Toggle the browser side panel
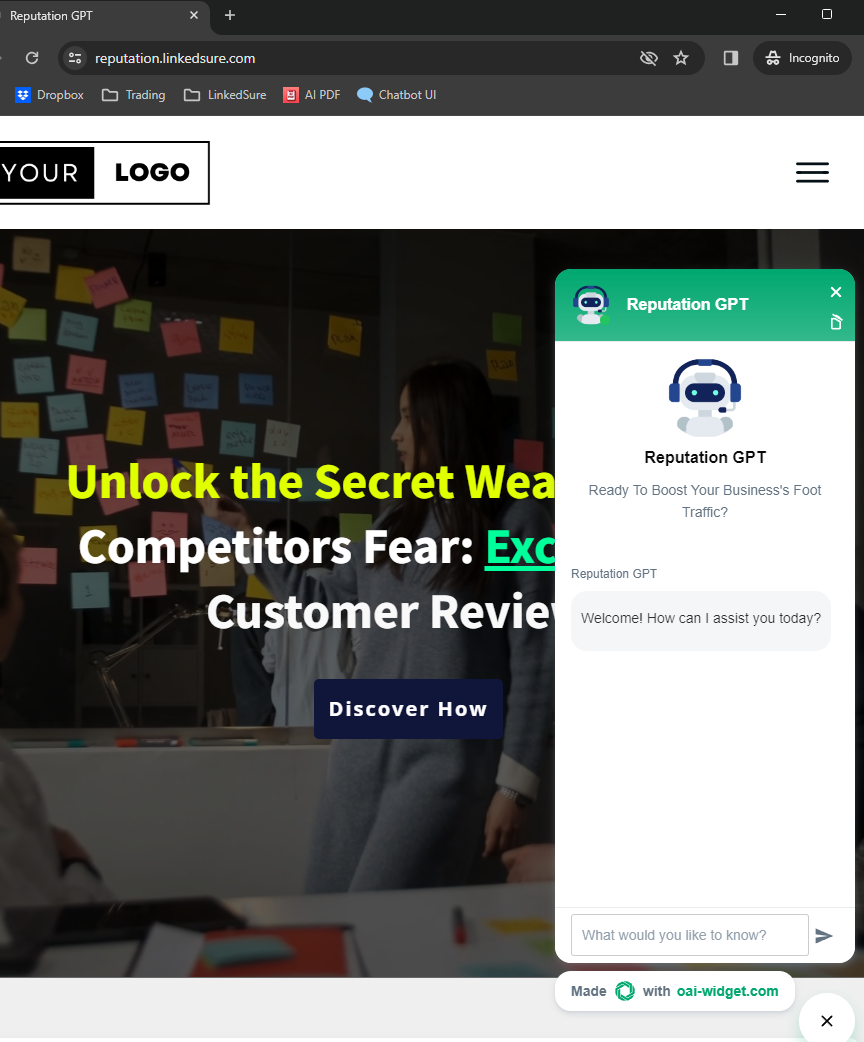The width and height of the screenshot is (864, 1042). (x=730, y=58)
